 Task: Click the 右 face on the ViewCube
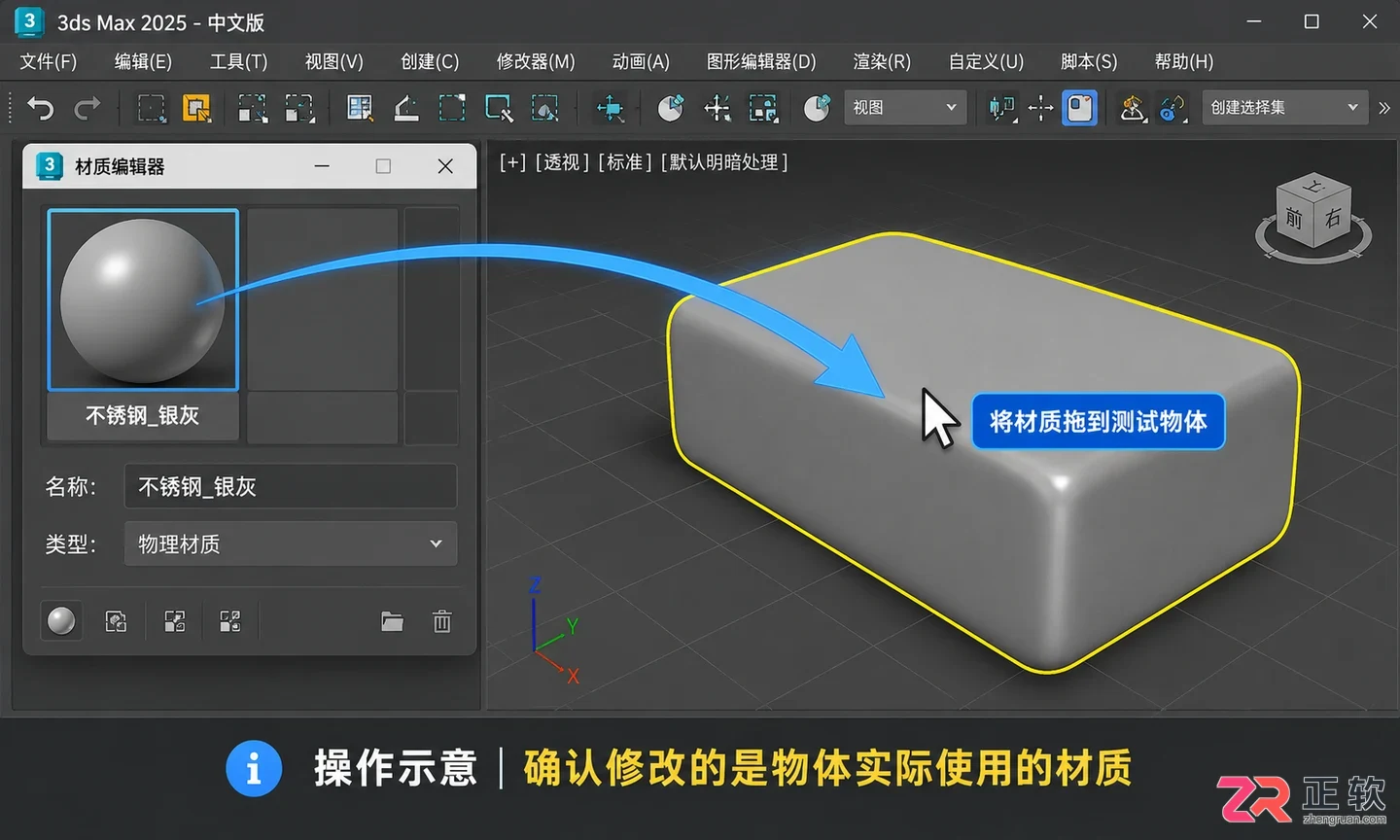[1333, 217]
